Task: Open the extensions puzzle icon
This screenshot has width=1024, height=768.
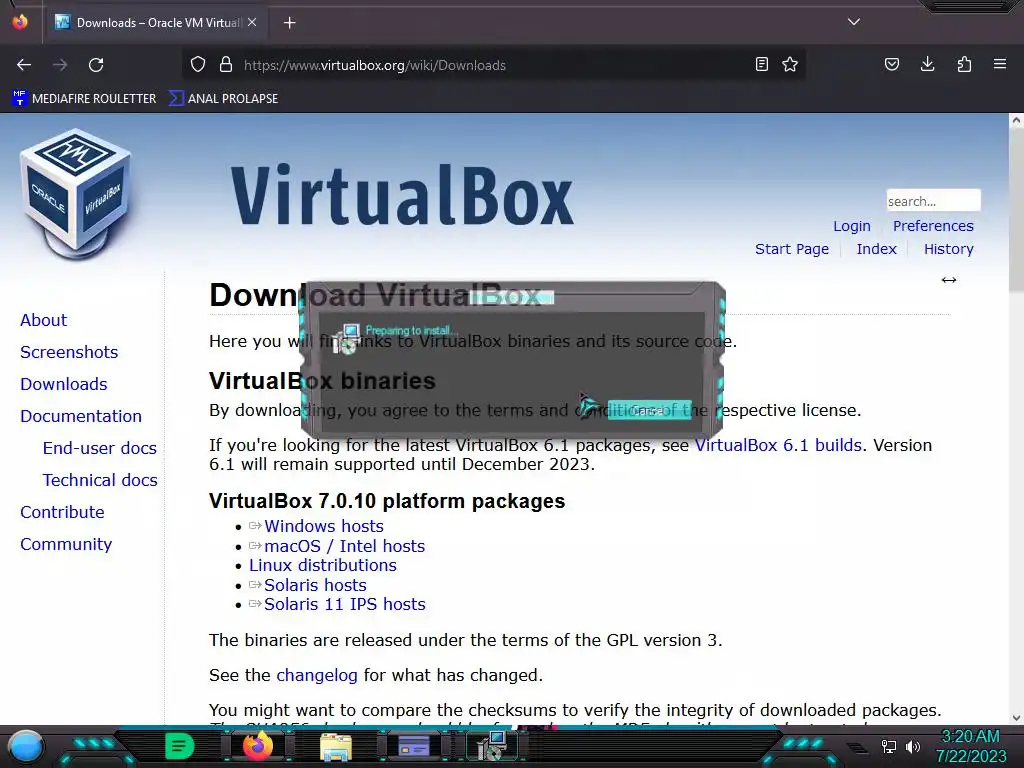Action: tap(964, 65)
